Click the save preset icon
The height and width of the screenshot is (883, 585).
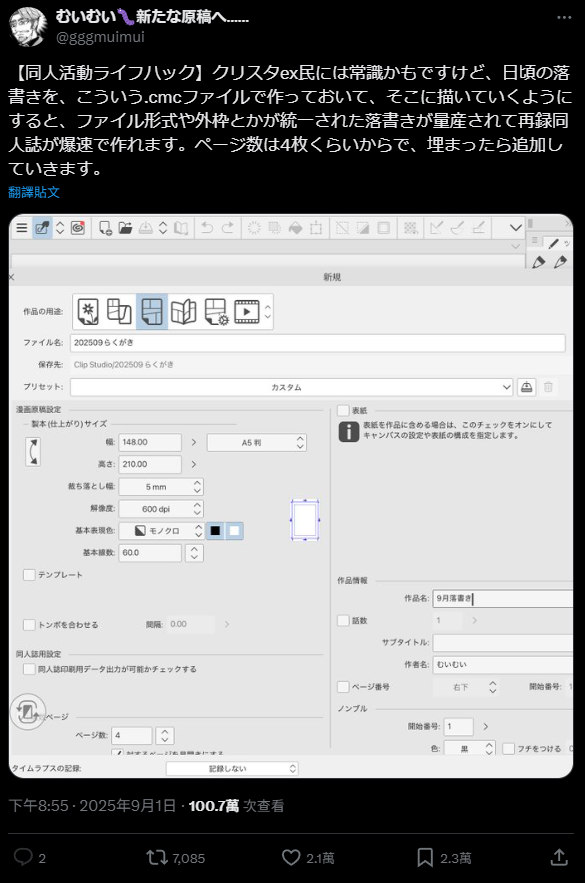coord(526,387)
